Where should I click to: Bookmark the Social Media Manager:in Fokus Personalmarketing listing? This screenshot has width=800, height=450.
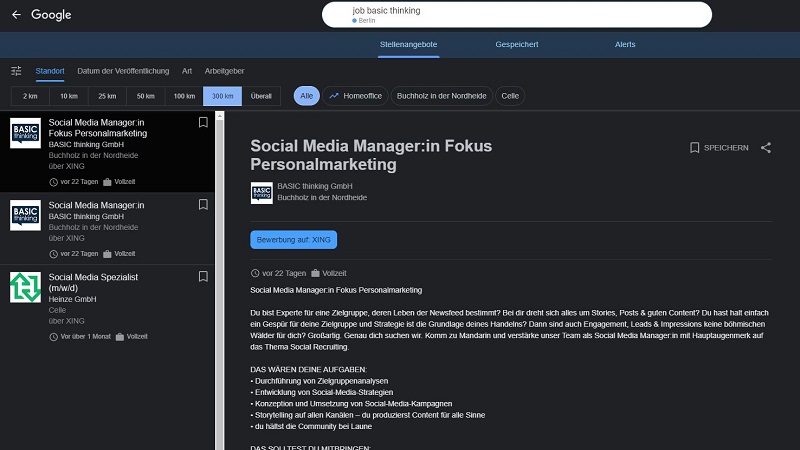coord(203,122)
